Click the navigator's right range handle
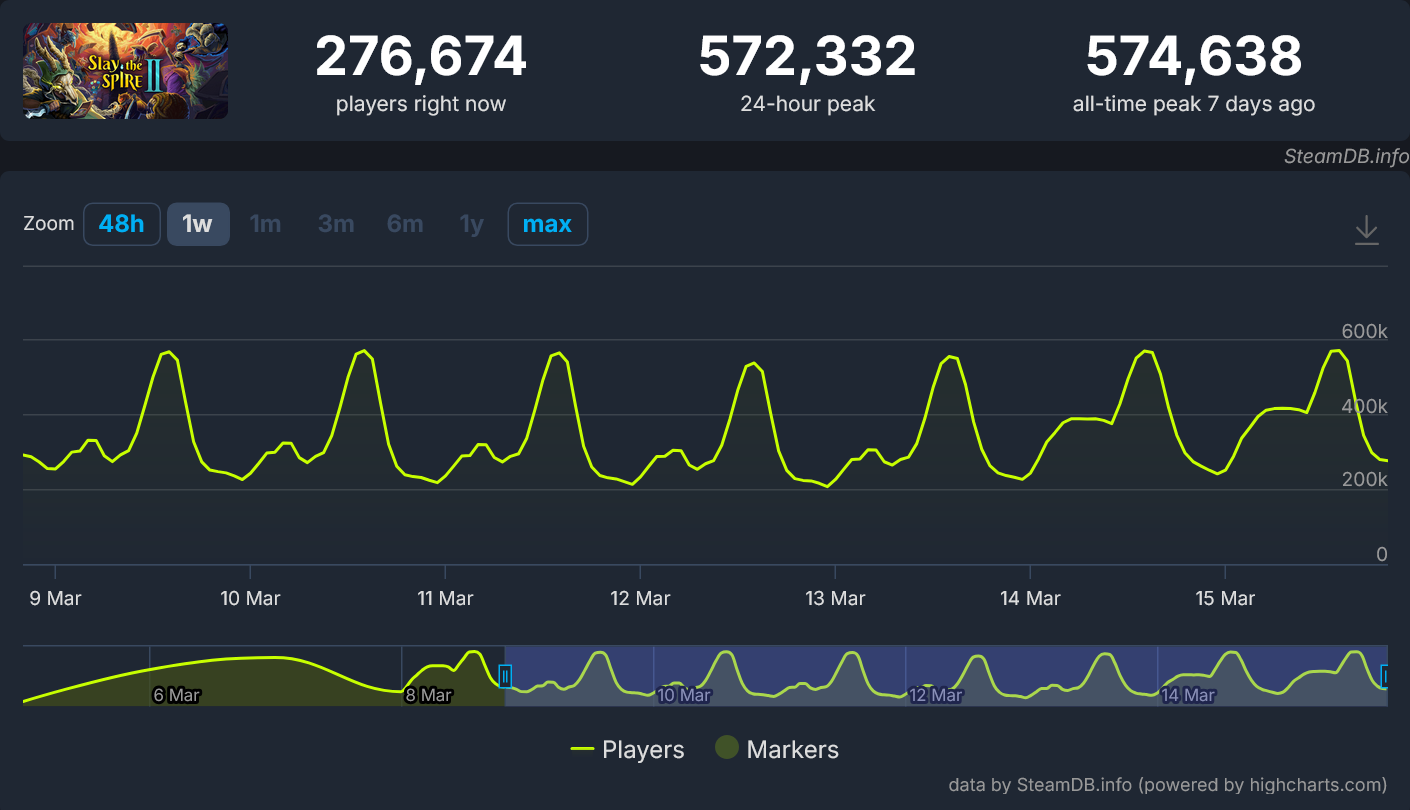 point(1385,677)
